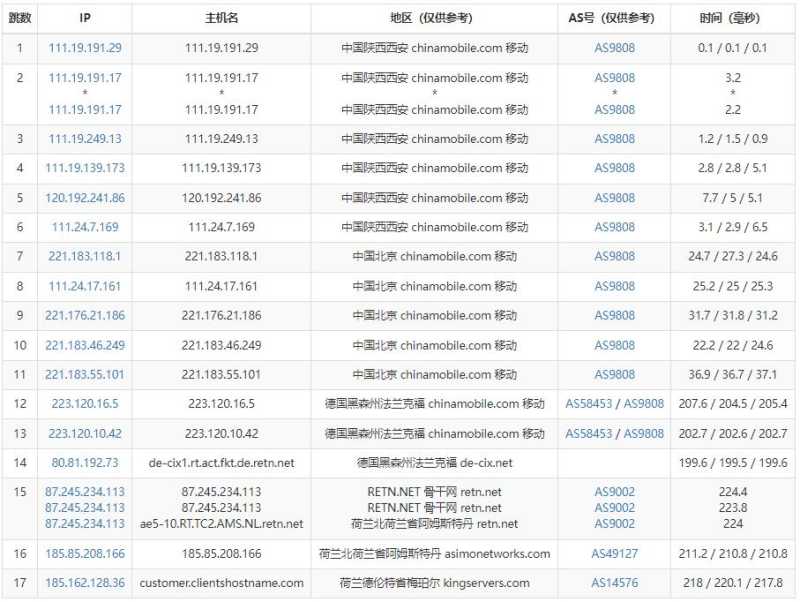Click IP link 111.24.7.169
Screen dimensions: 800x602
85,227
